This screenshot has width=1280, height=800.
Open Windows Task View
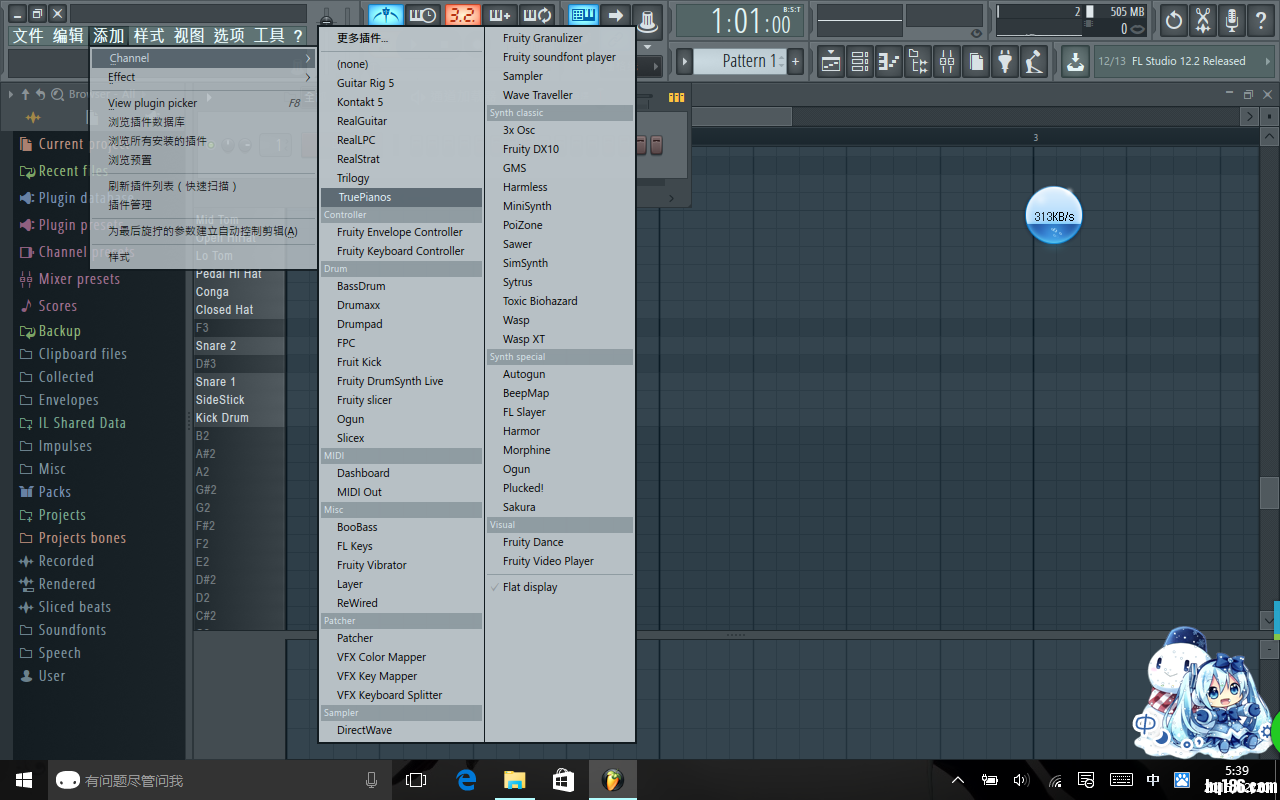coord(416,780)
